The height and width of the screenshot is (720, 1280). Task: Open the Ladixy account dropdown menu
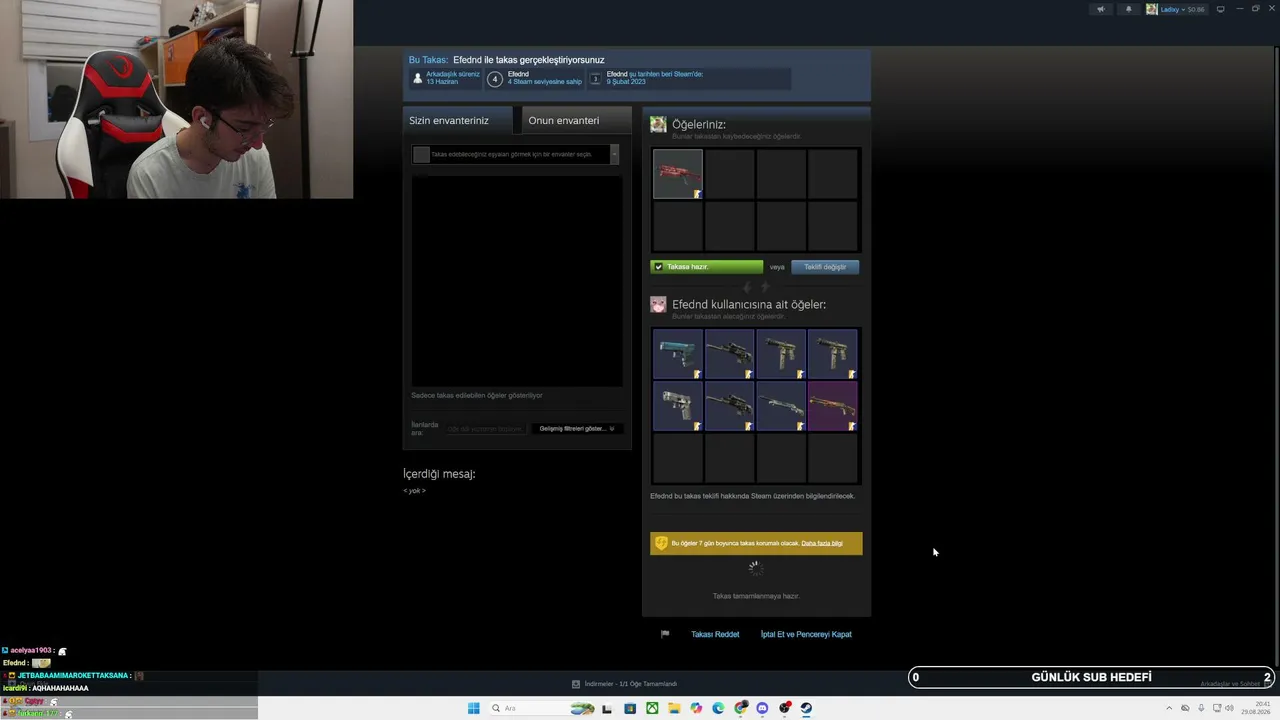(x=1175, y=9)
